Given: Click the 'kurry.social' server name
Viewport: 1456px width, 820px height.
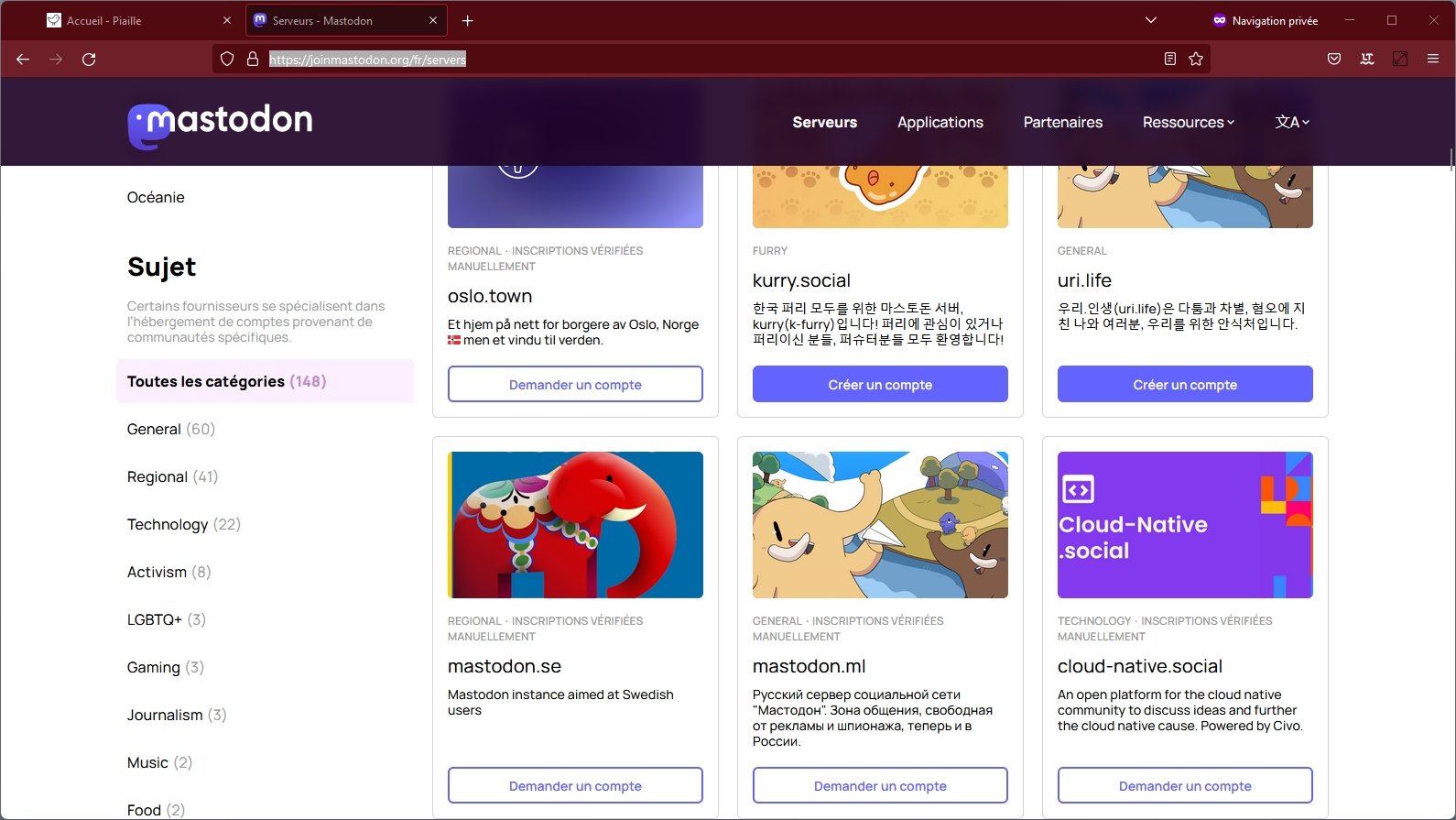Looking at the screenshot, I should [x=801, y=280].
